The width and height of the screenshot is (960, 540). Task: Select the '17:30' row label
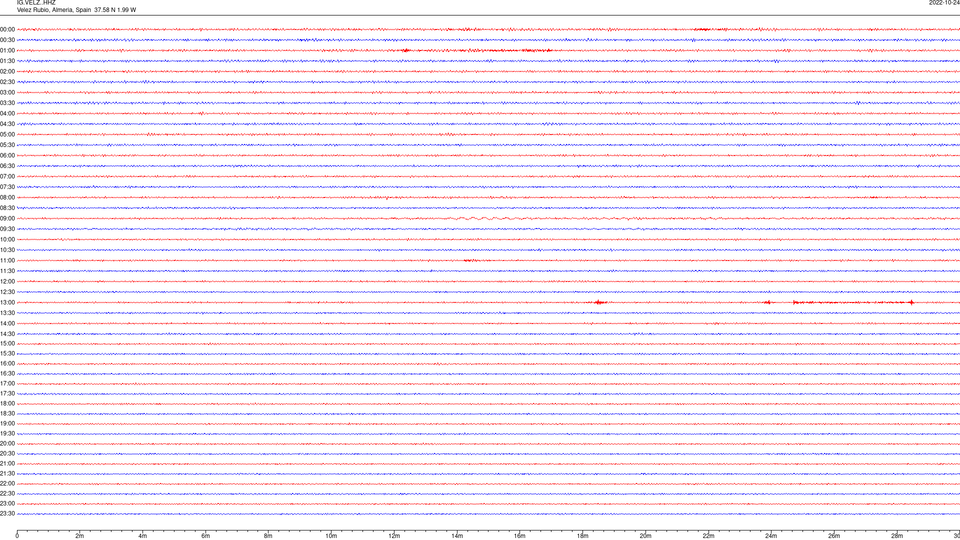[7, 394]
